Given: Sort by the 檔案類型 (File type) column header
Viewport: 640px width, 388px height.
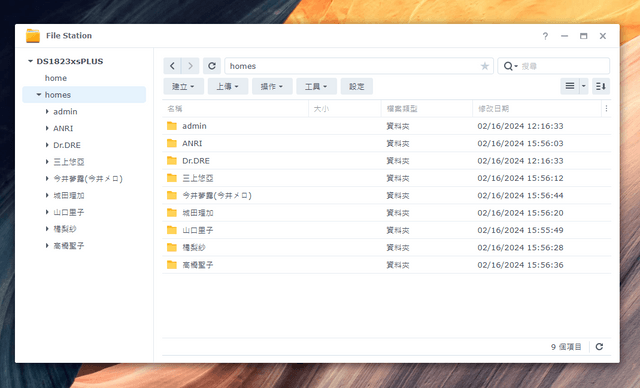Looking at the screenshot, I should (x=427, y=109).
